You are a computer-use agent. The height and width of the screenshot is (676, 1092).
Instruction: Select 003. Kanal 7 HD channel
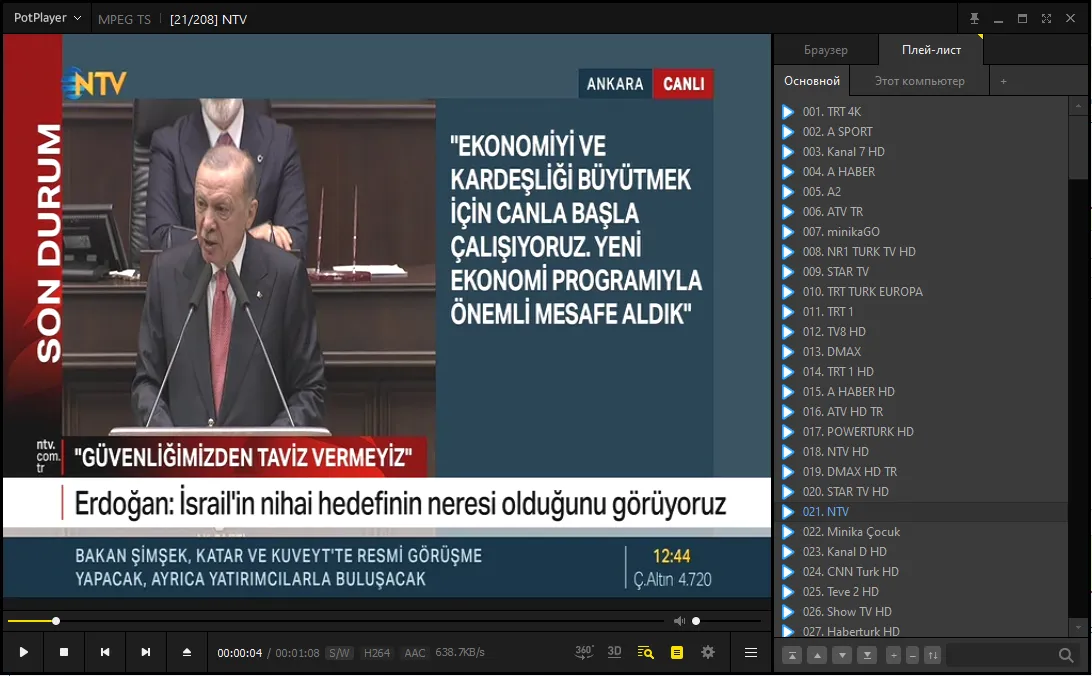tap(843, 152)
